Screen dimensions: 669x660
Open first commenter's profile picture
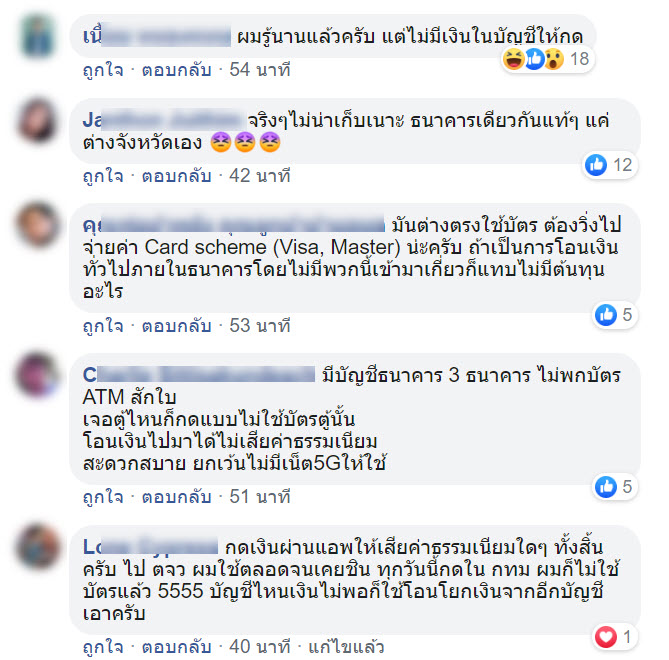point(38,36)
